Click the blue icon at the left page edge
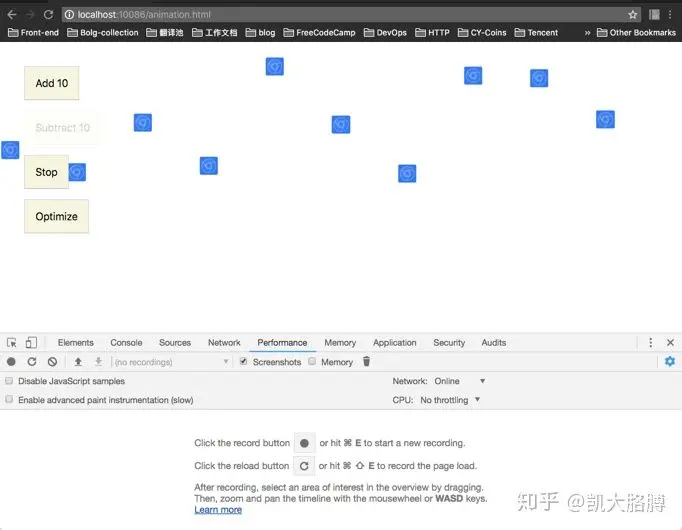The height and width of the screenshot is (530, 682). click(x=10, y=150)
